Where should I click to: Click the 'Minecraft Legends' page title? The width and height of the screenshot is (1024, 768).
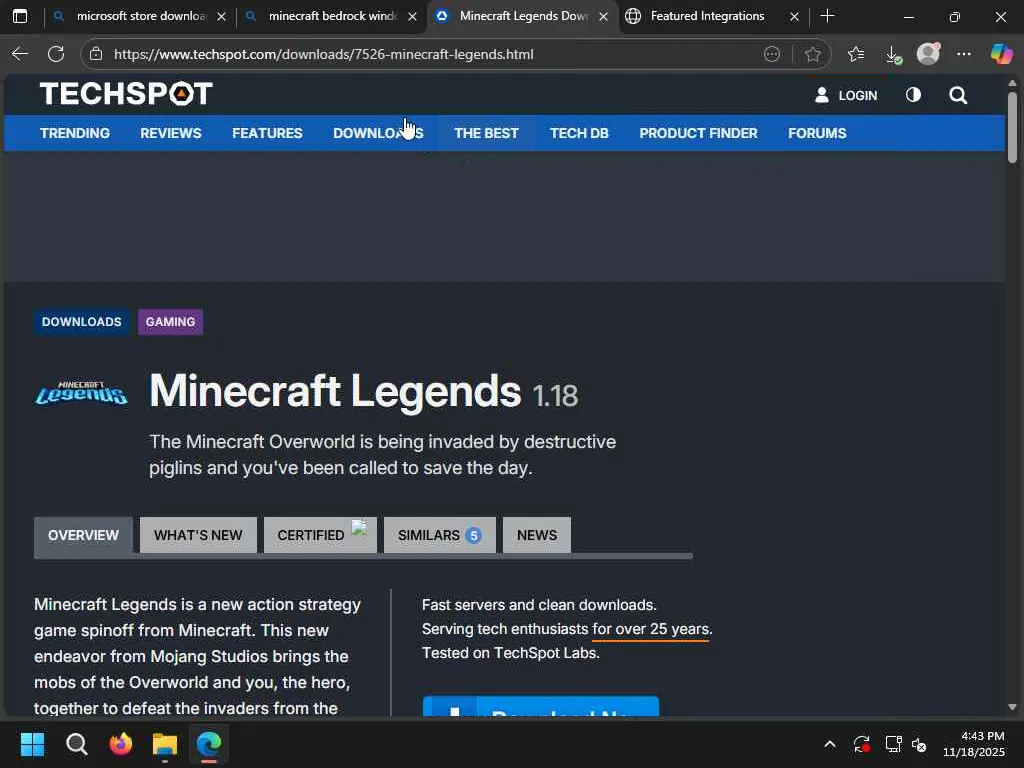[x=335, y=391]
